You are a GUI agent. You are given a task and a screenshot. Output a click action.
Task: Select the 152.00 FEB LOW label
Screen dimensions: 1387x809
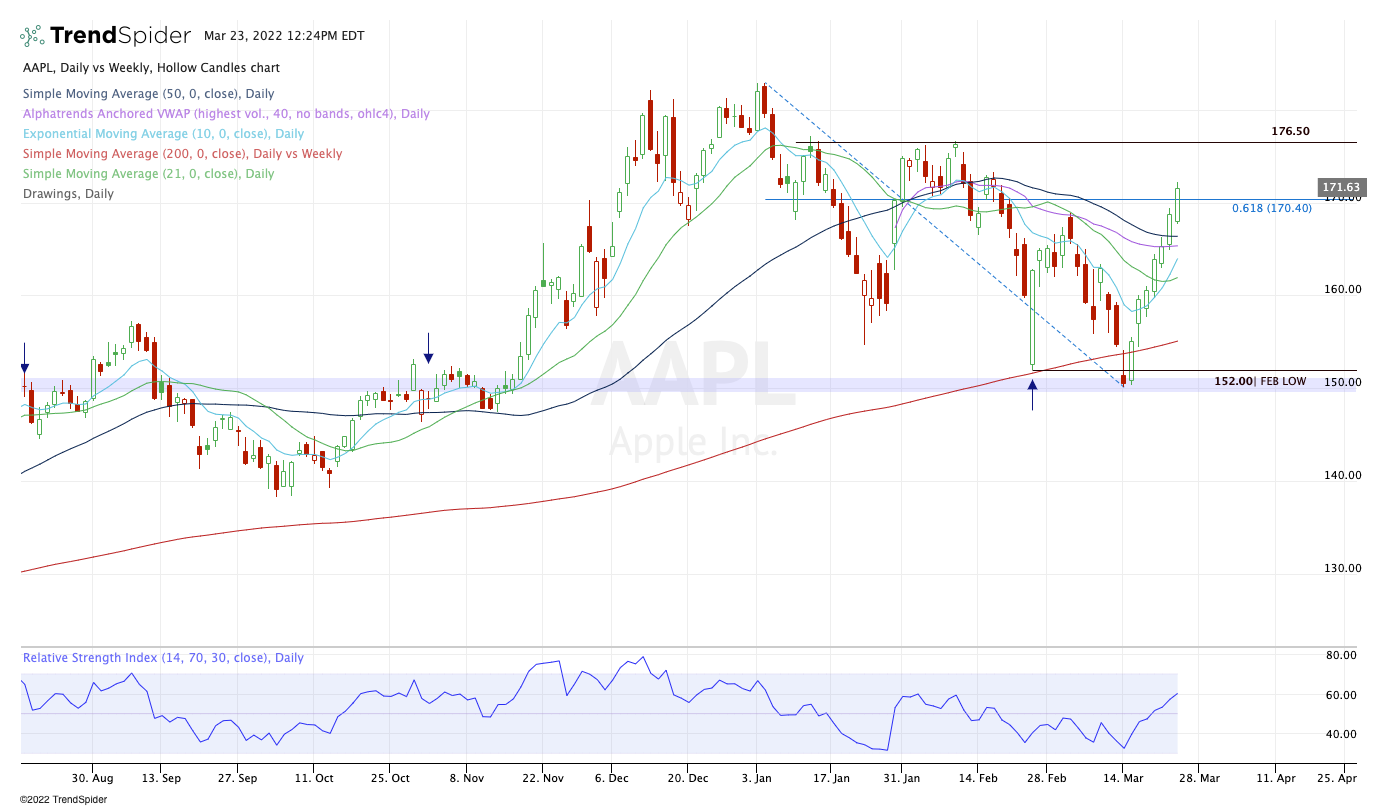tap(1260, 381)
